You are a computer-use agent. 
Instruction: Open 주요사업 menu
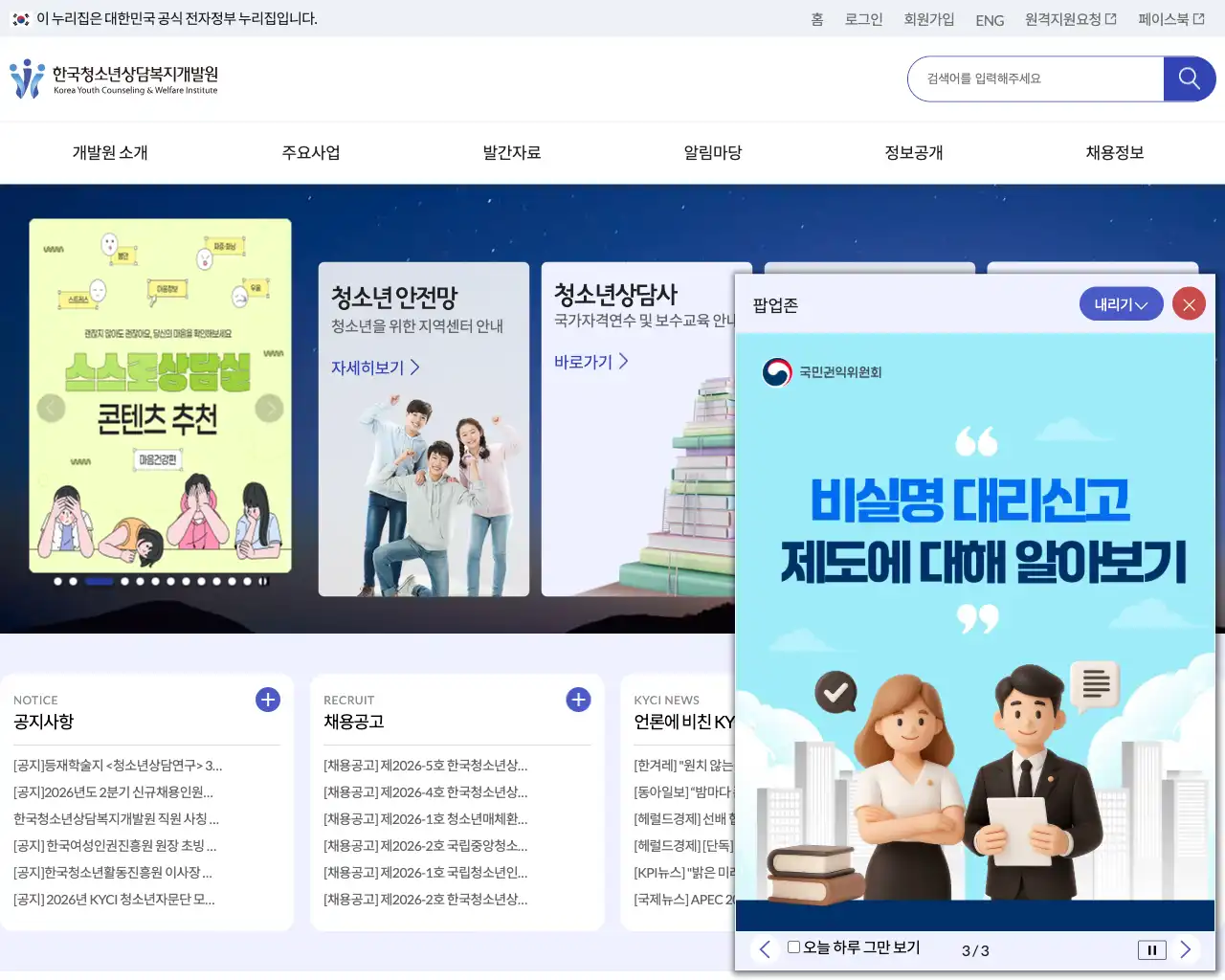click(311, 153)
